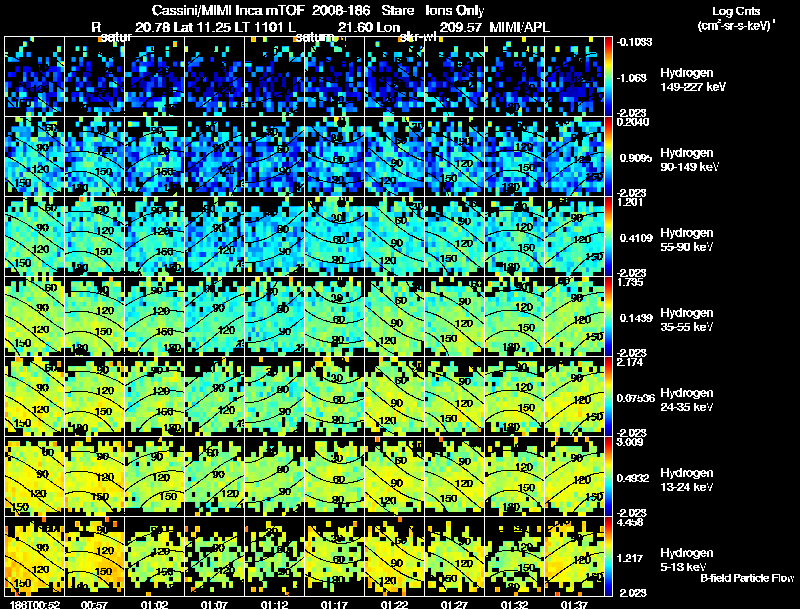Click the 01:22 time label
The width and height of the screenshot is (800, 609).
(x=394, y=604)
